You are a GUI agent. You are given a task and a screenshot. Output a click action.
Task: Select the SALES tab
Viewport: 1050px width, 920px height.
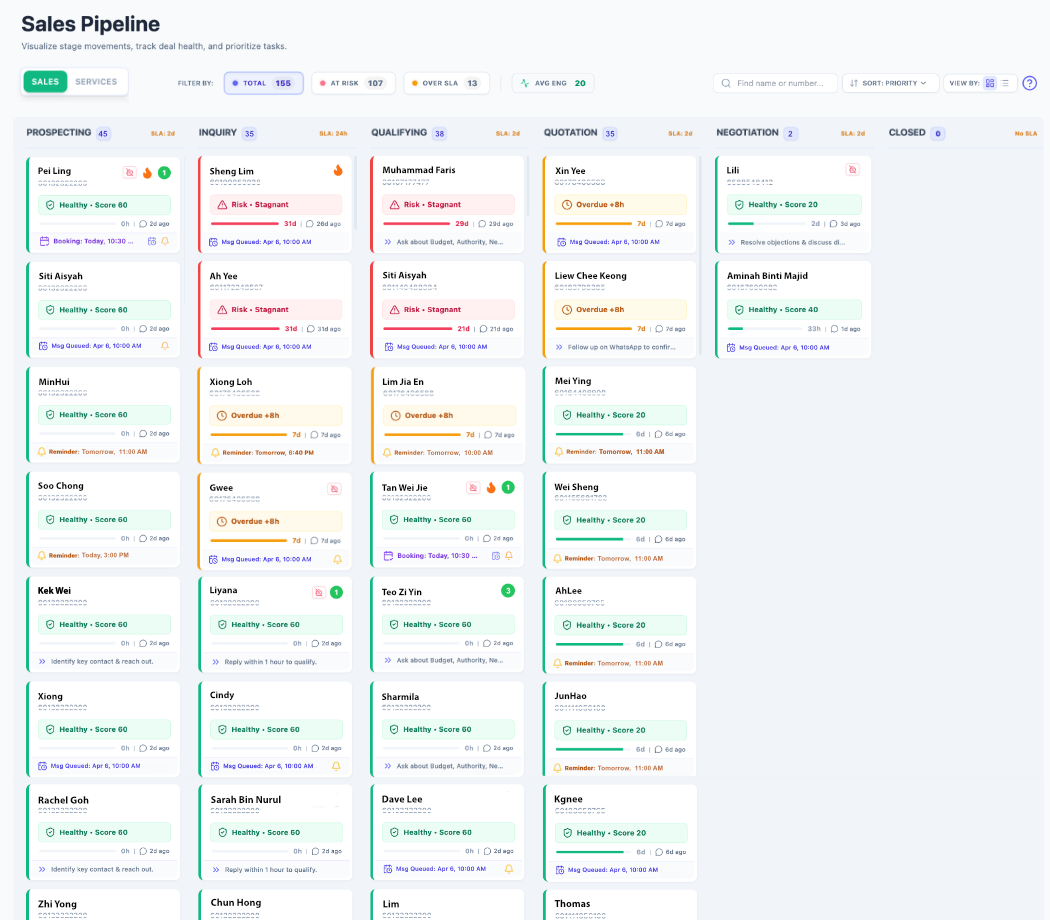[x=45, y=80]
